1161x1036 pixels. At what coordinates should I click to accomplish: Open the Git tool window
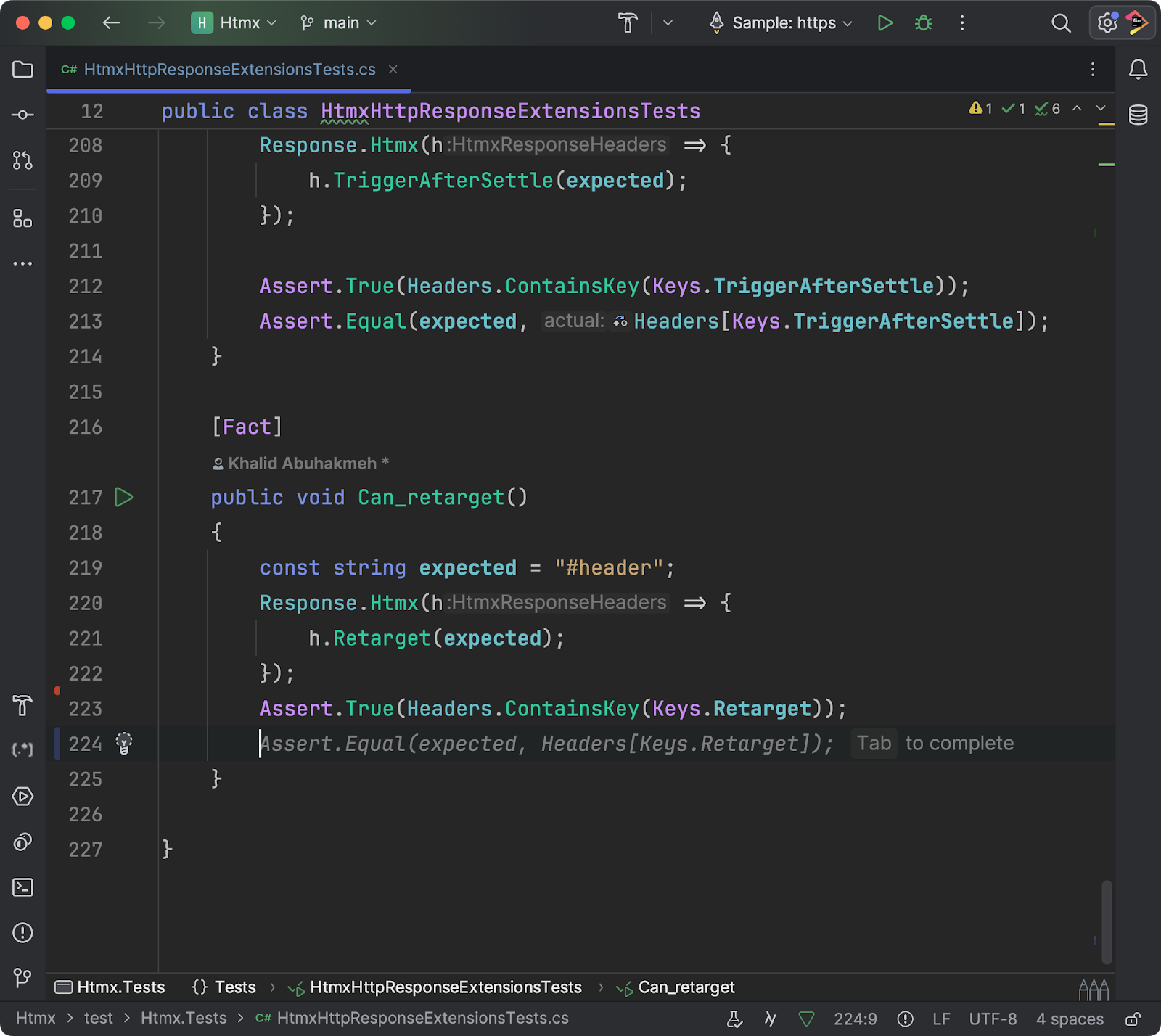[x=22, y=978]
